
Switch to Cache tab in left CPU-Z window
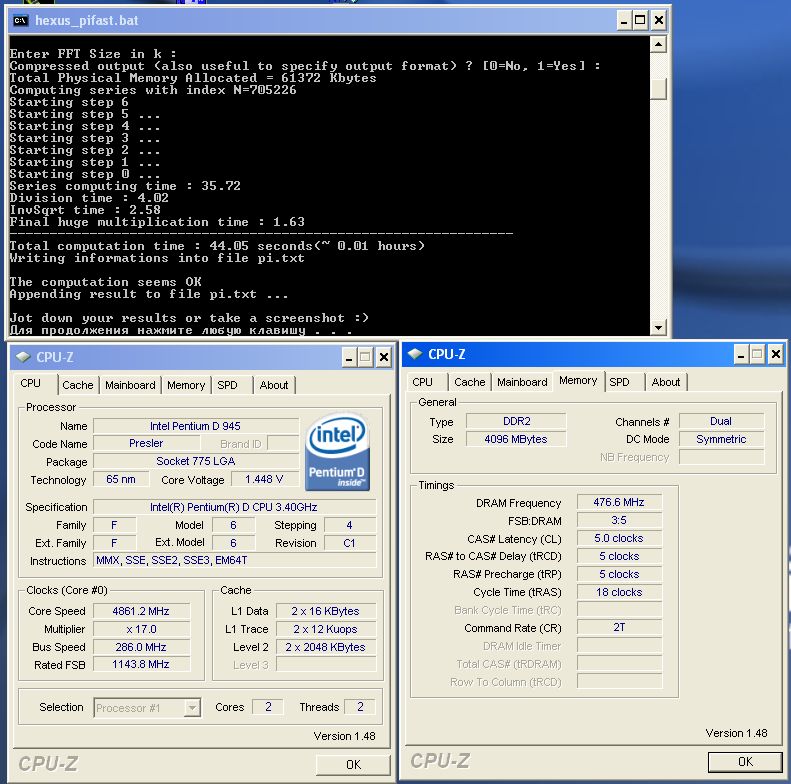click(x=78, y=385)
